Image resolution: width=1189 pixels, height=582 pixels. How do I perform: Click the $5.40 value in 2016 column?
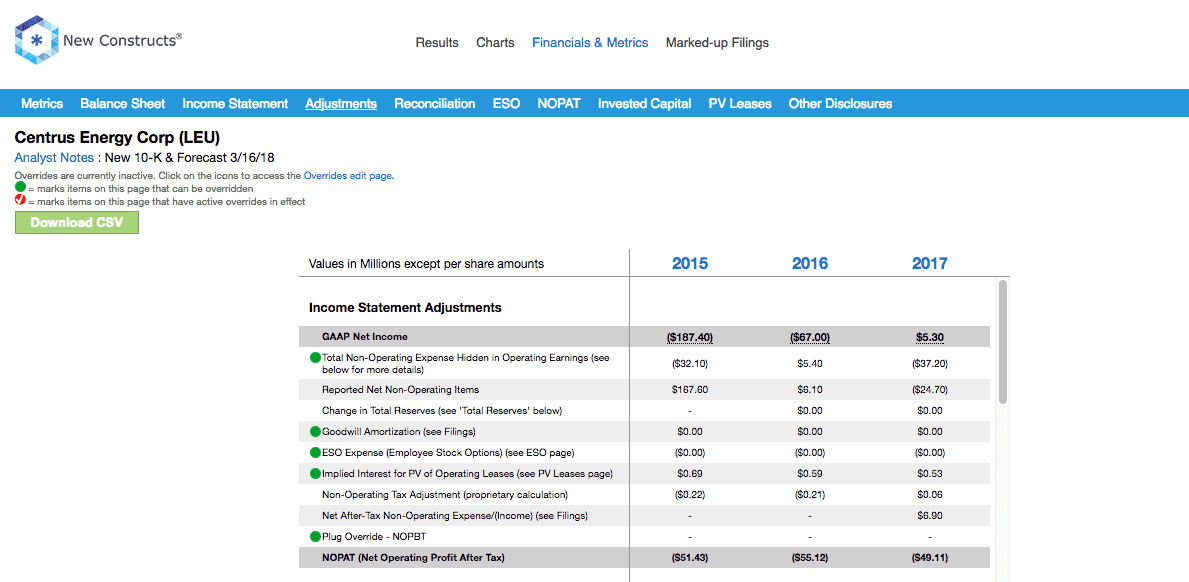810,364
